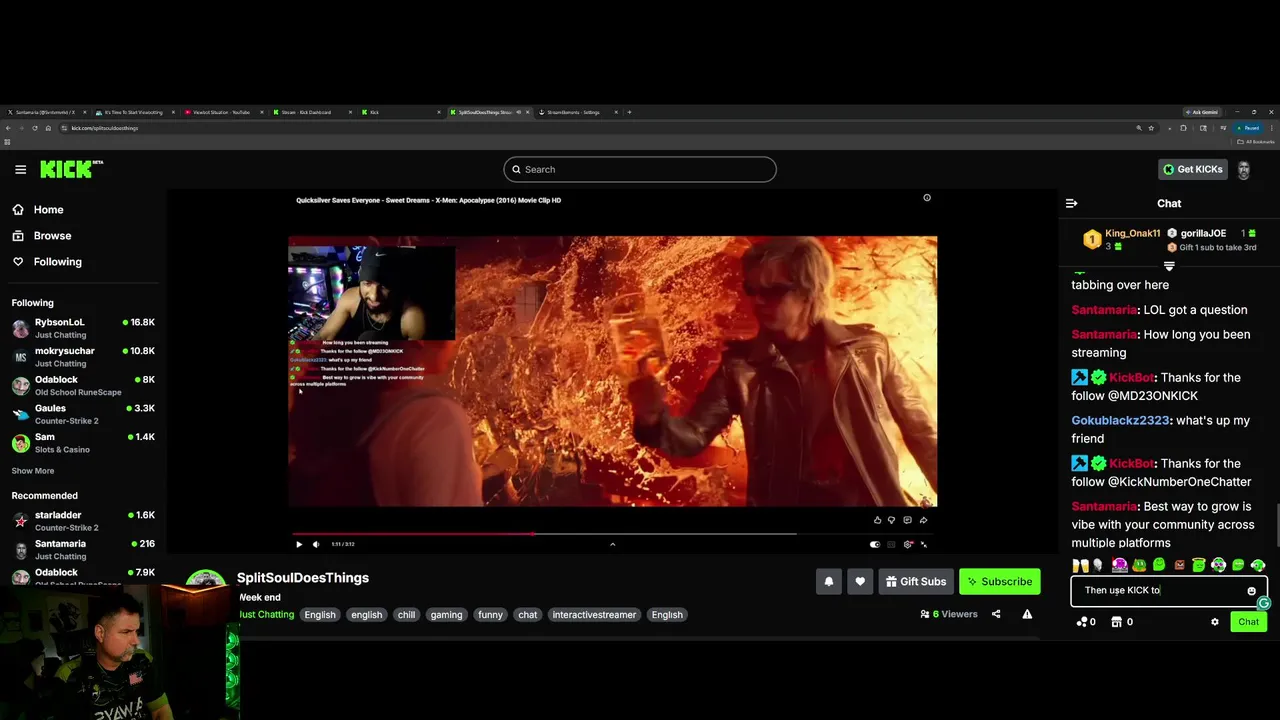Open Odablock 8K viewers channel

[83, 386]
